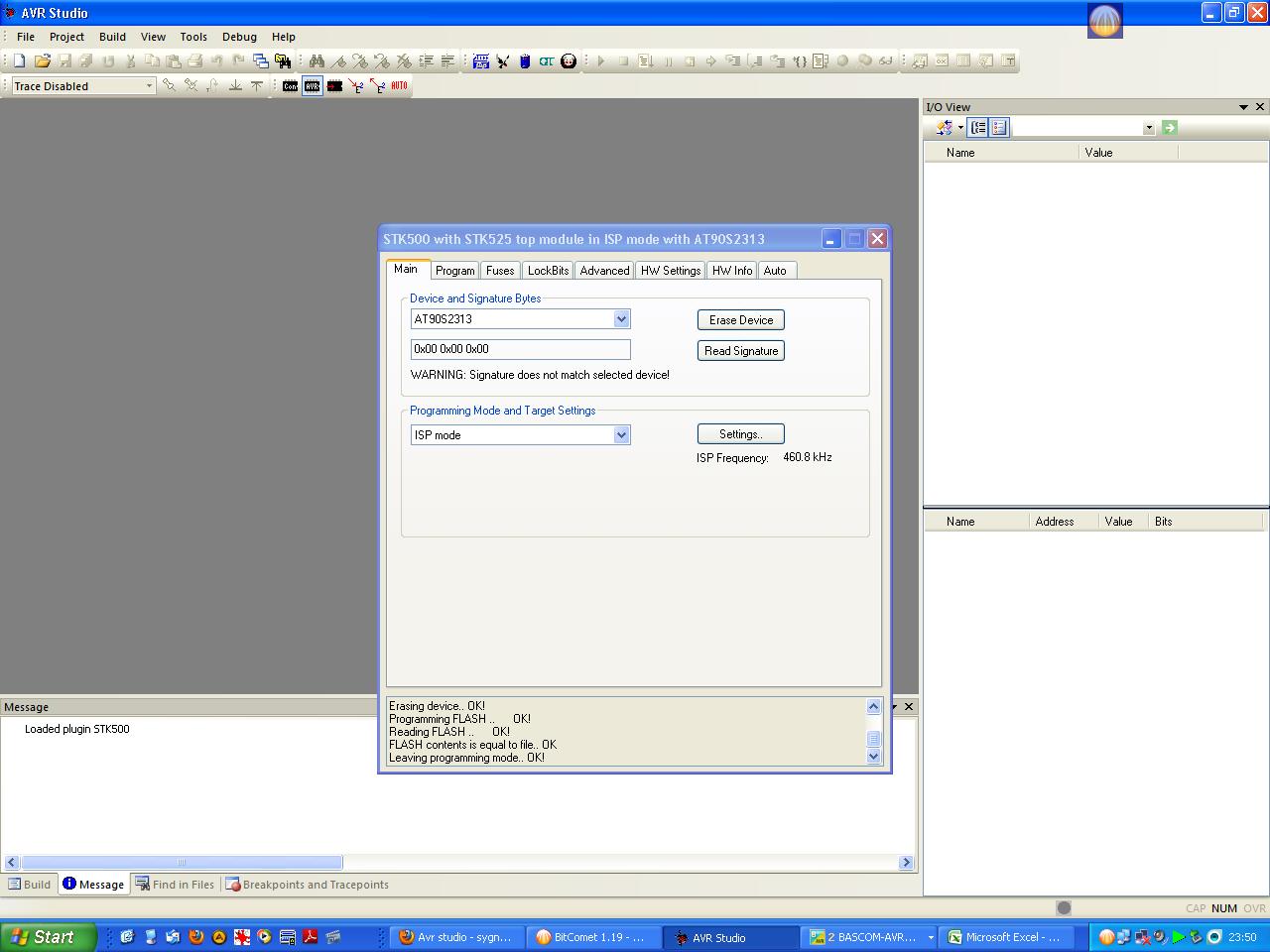The image size is (1270, 952).
Task: Click the programmer log scroll-up arrow
Action: click(x=873, y=706)
